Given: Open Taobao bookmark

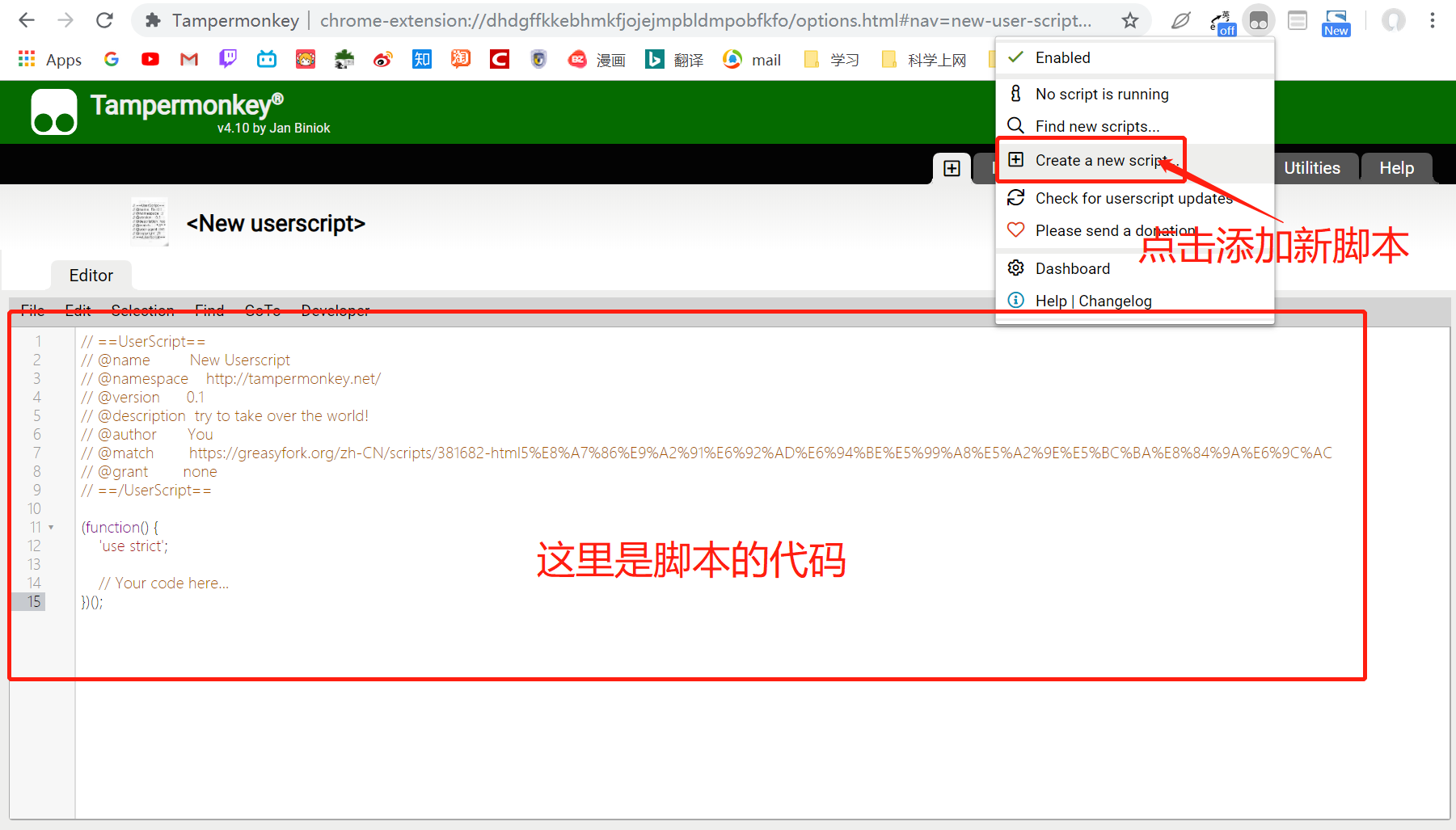Looking at the screenshot, I should pyautogui.click(x=461, y=58).
